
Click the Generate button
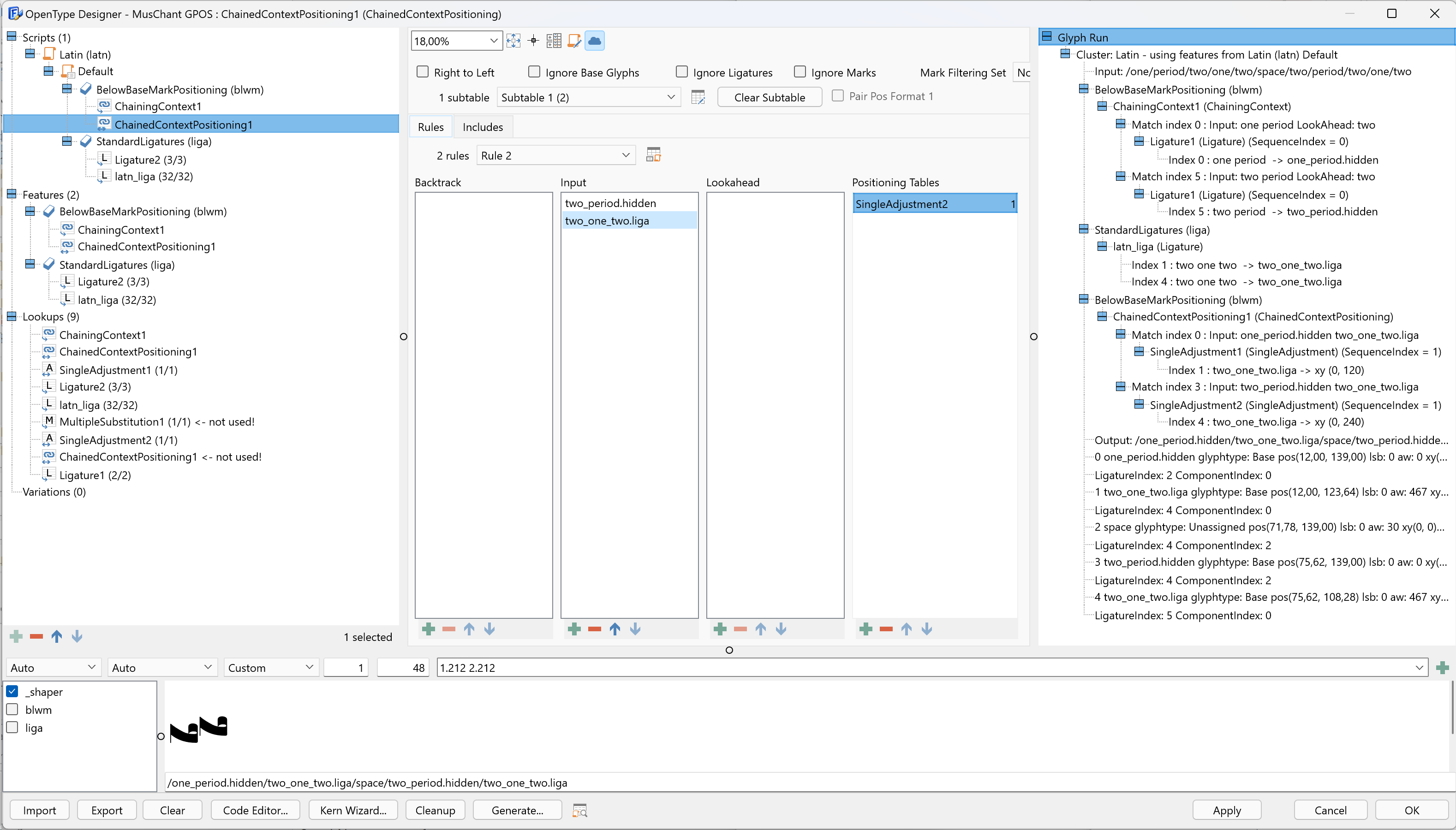[x=517, y=810]
